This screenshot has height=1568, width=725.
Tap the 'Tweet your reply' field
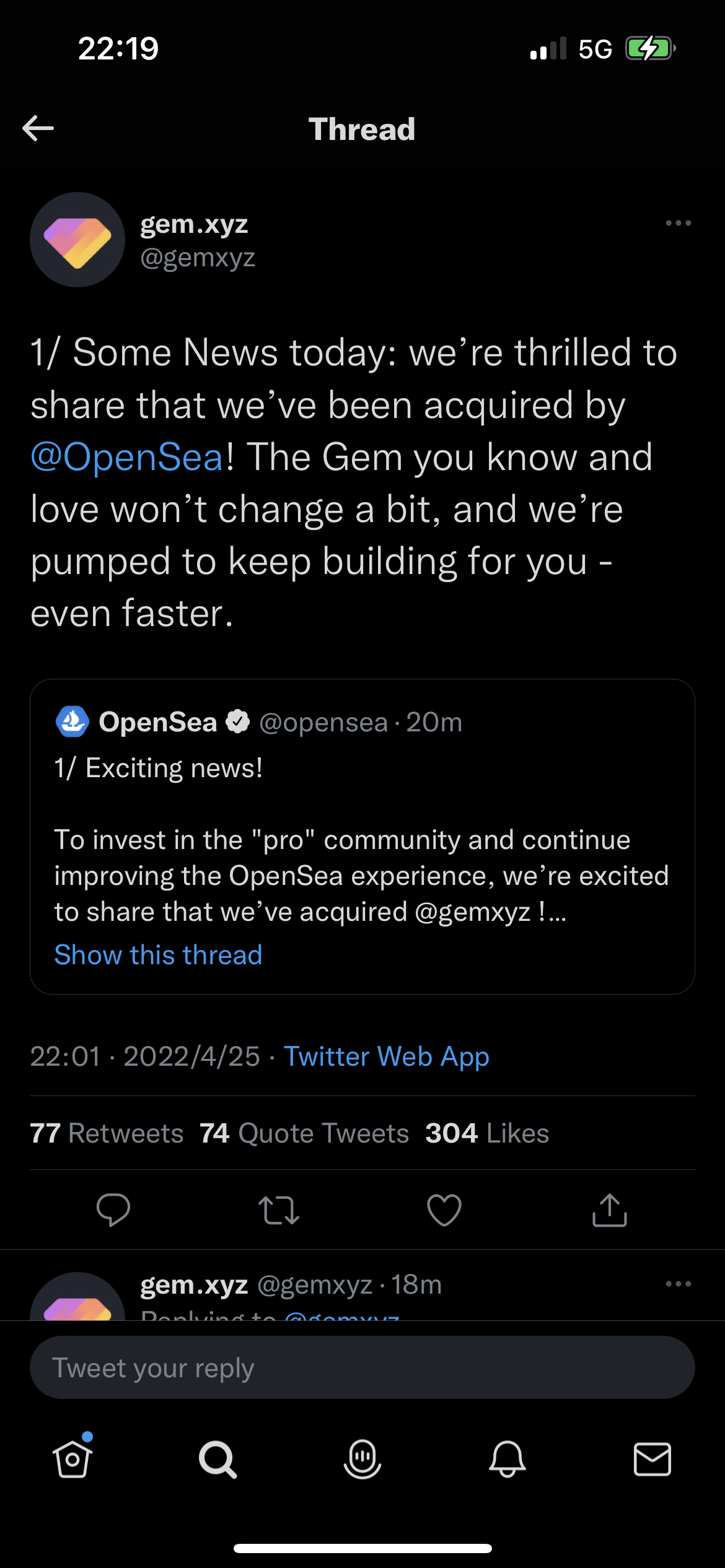coord(362,1367)
